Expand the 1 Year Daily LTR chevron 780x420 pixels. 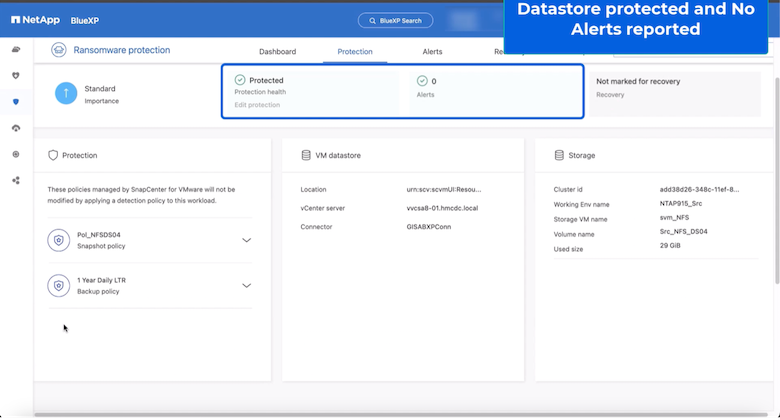tap(246, 285)
